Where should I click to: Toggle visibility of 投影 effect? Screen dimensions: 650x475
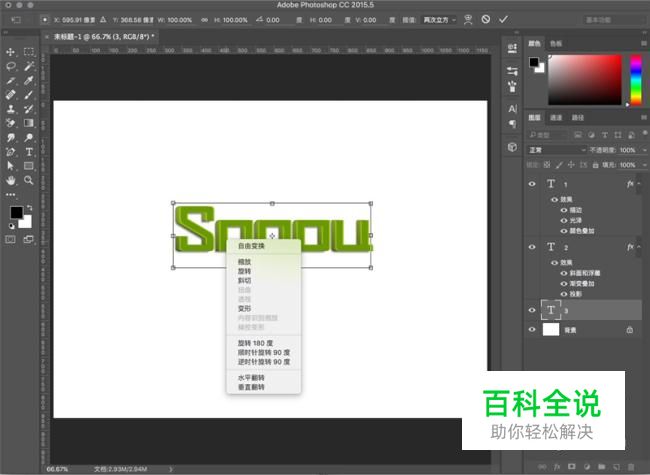564,294
